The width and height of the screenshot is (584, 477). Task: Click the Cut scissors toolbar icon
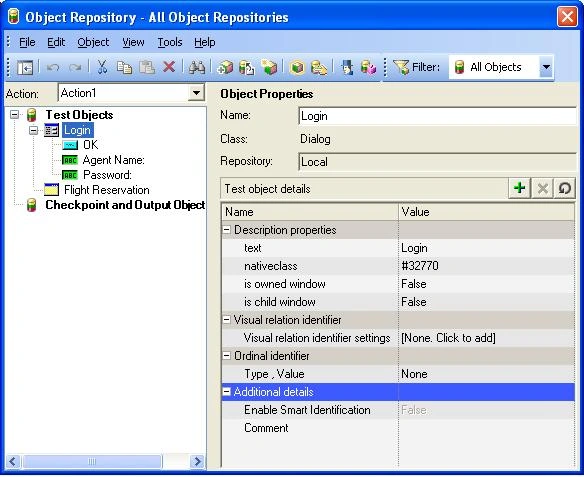(x=102, y=67)
